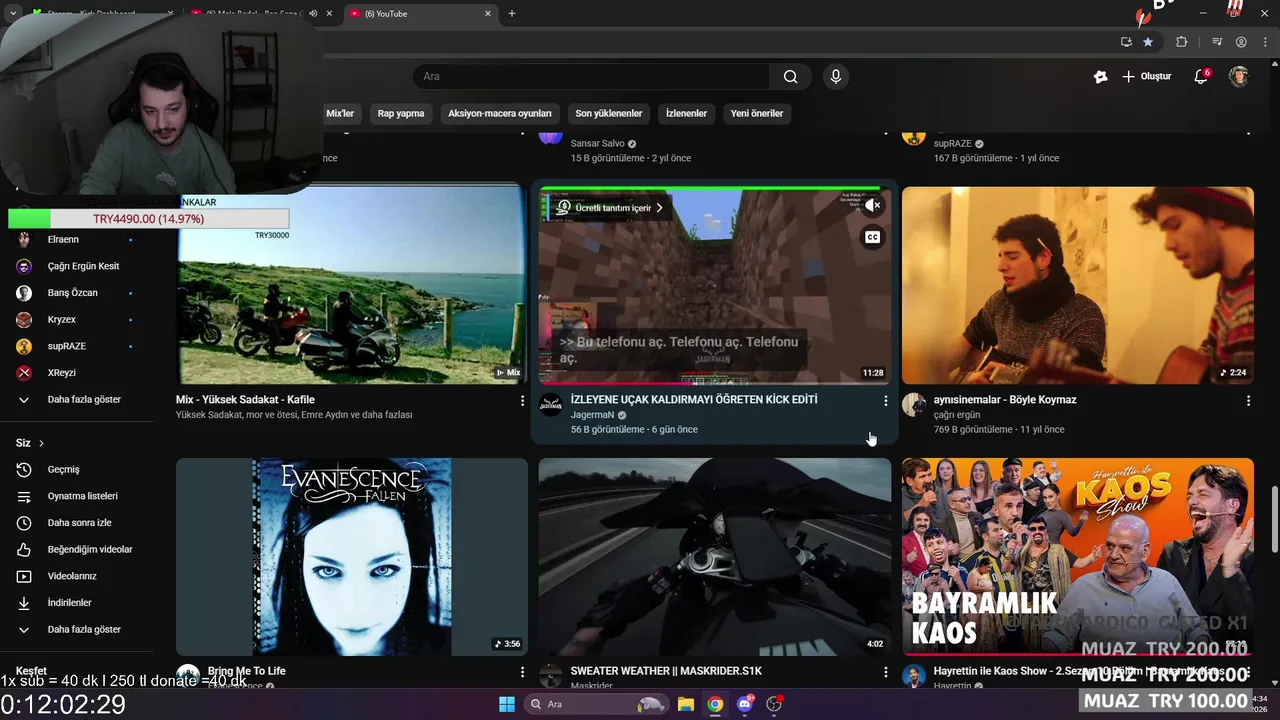
Task: Play aynısinemalar Böyle Koymaz thumbnail
Action: click(x=1077, y=285)
